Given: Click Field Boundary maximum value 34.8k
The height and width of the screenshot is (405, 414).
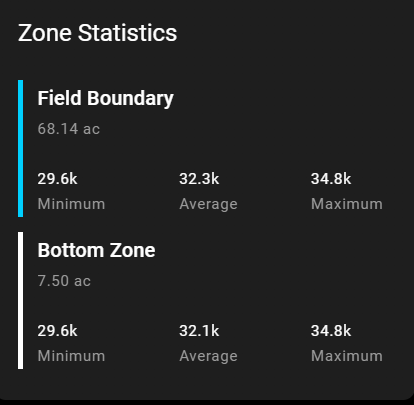Looking at the screenshot, I should (331, 179).
